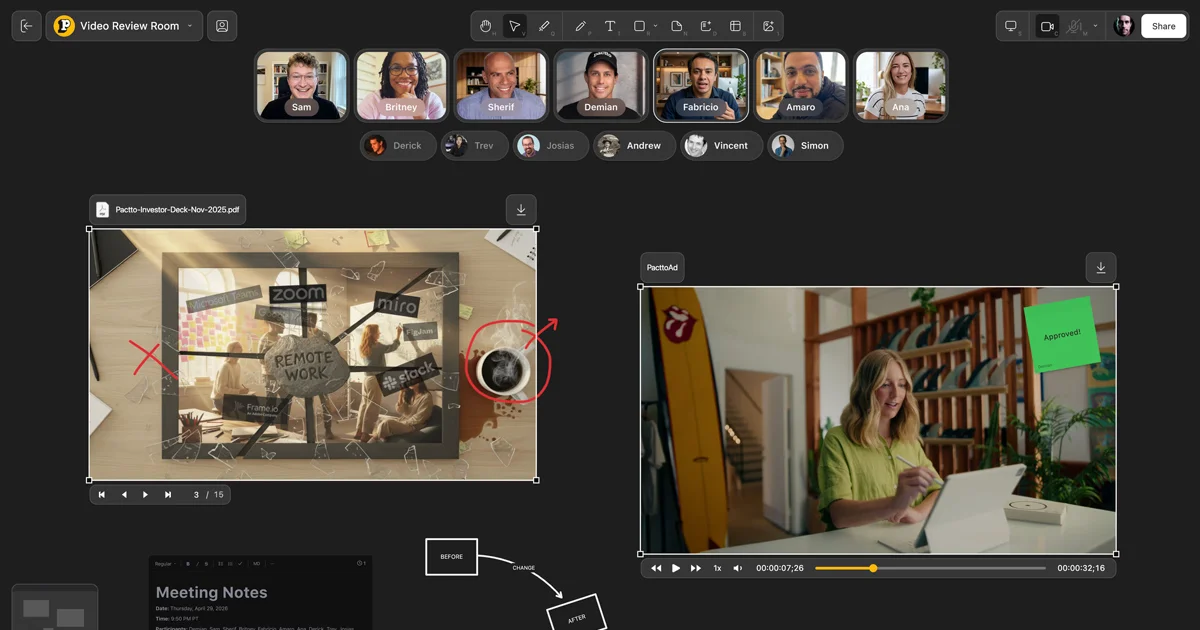Open the participants panel icon
This screenshot has height=630, width=1200.
coord(222,26)
